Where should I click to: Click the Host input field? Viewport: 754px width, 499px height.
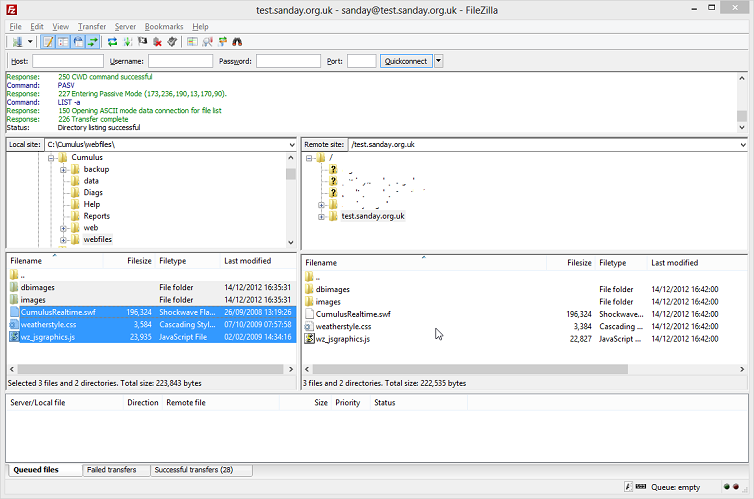click(67, 61)
